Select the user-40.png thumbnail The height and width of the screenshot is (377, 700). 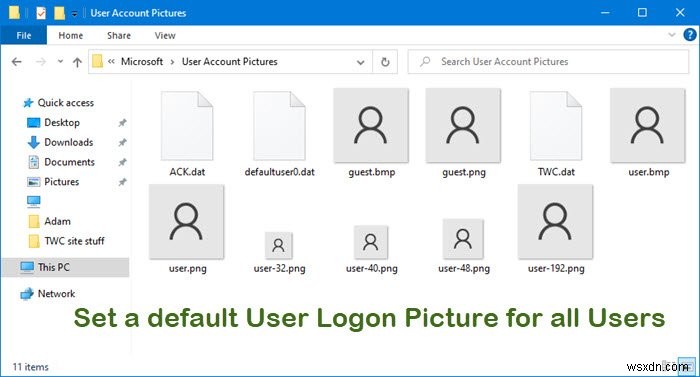tap(371, 242)
